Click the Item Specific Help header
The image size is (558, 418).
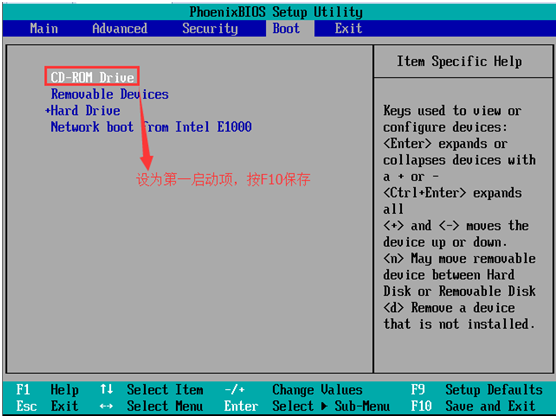459,62
